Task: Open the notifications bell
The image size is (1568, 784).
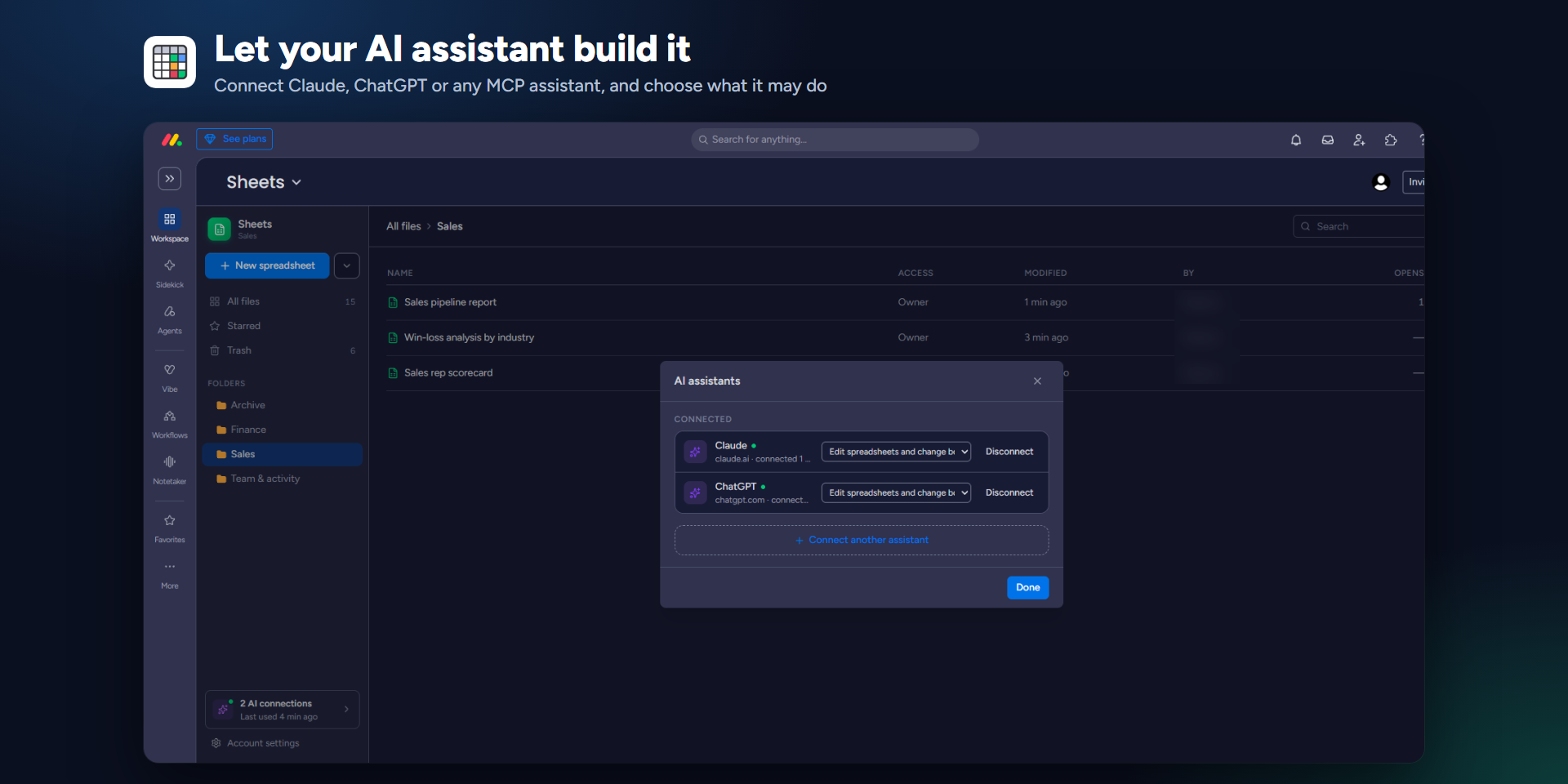Action: tap(1296, 140)
